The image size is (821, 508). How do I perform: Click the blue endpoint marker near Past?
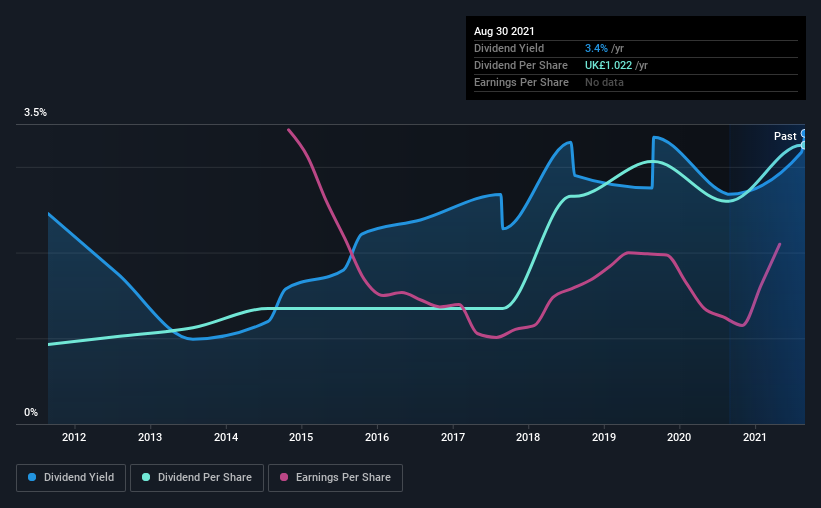coord(804,134)
